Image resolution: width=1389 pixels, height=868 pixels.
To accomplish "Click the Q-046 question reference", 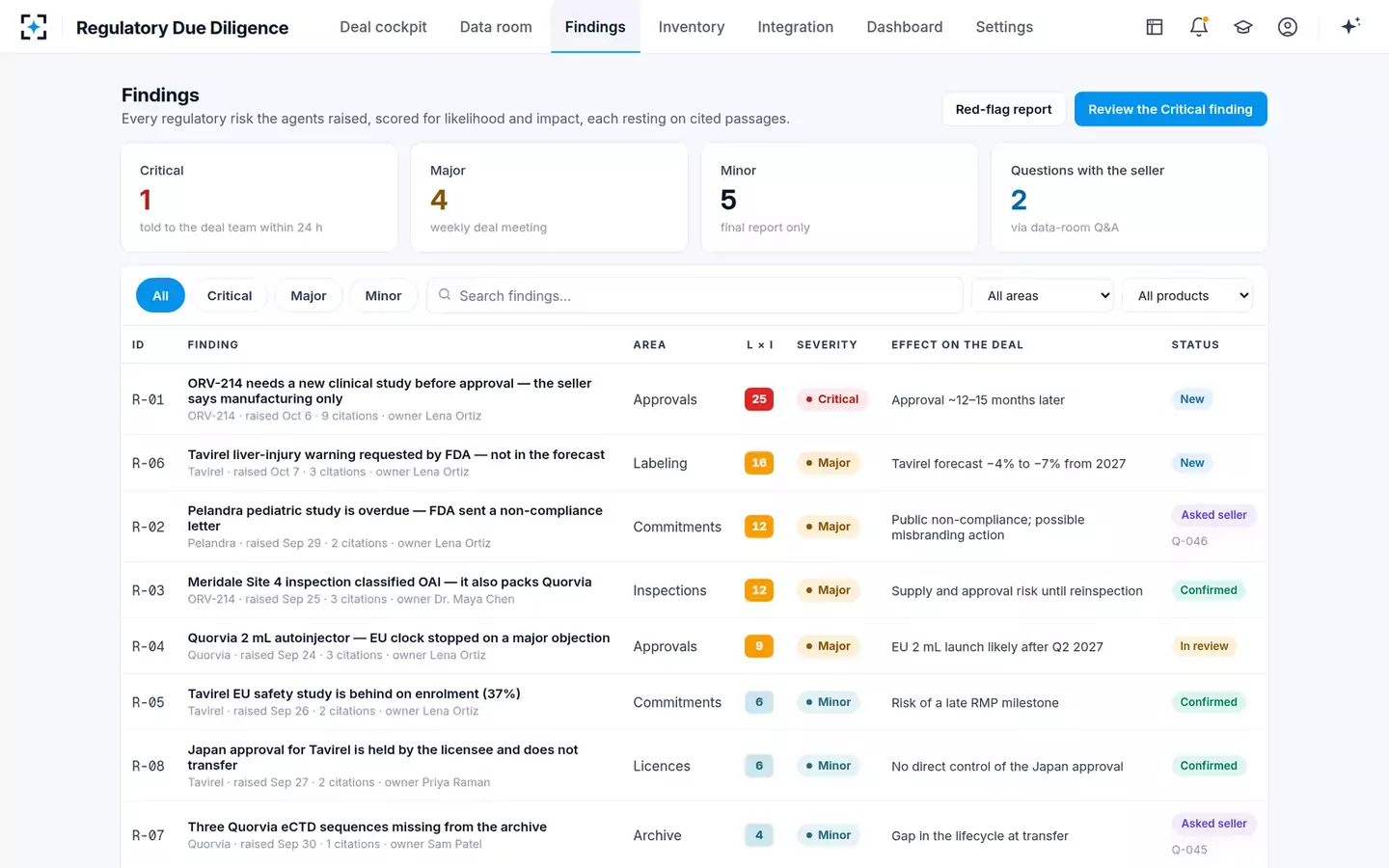I will click(1189, 541).
